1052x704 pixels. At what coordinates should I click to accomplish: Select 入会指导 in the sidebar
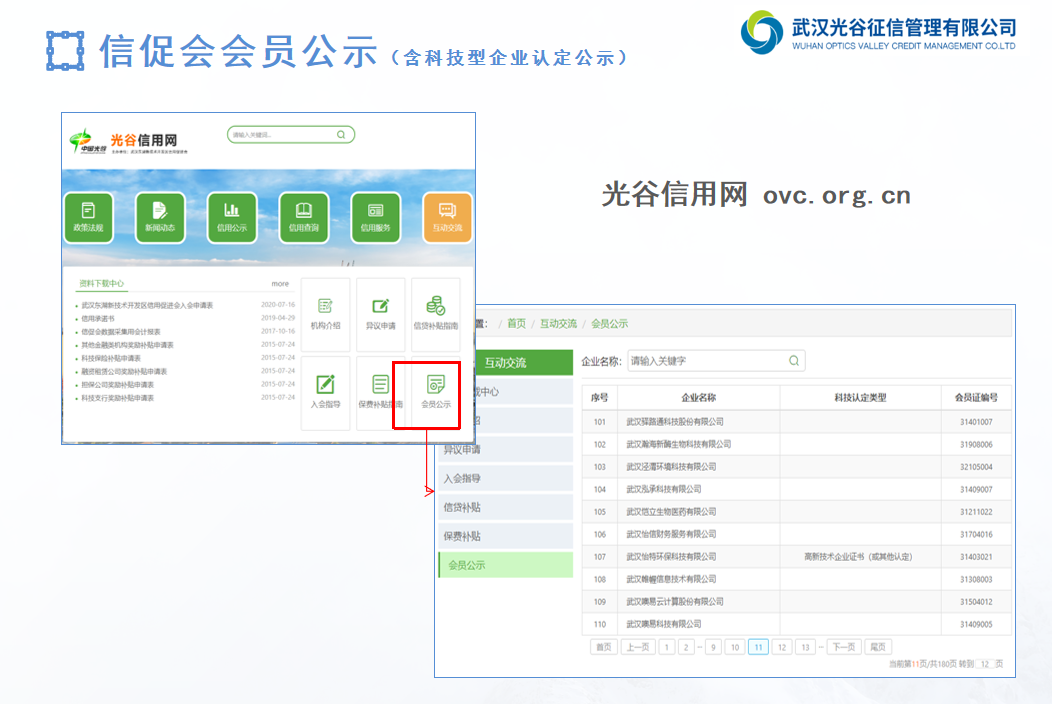506,479
